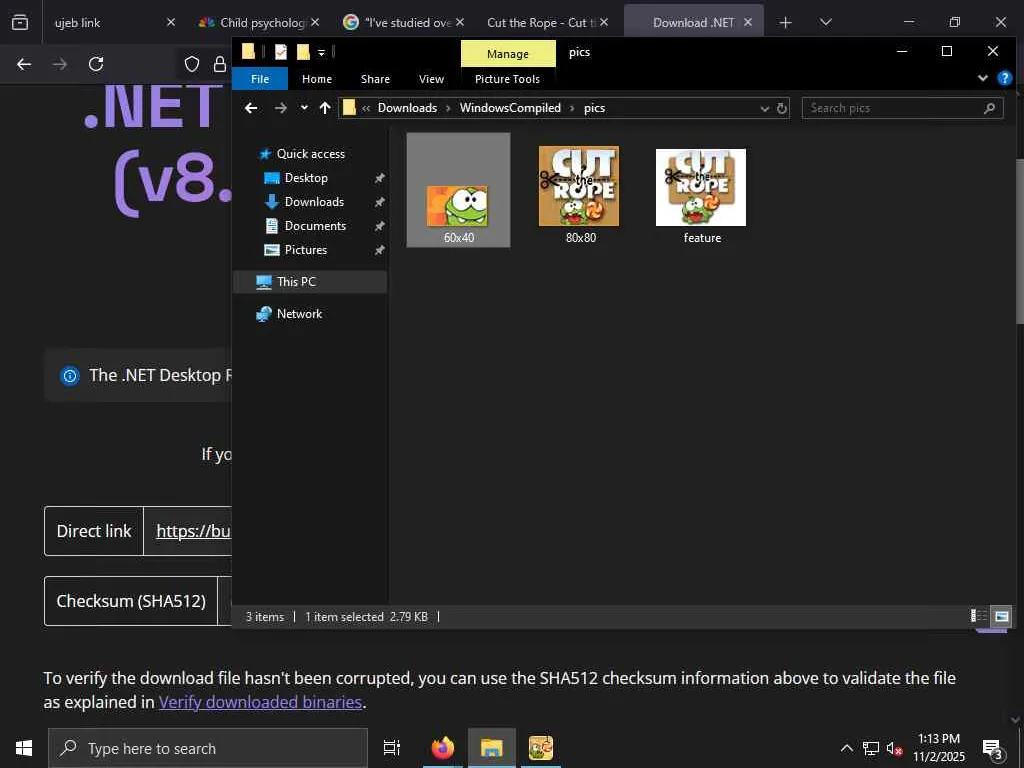Viewport: 1024px width, 768px height.
Task: Click WindowsCompiled in the address breadcrumb
Action: pyautogui.click(x=510, y=108)
